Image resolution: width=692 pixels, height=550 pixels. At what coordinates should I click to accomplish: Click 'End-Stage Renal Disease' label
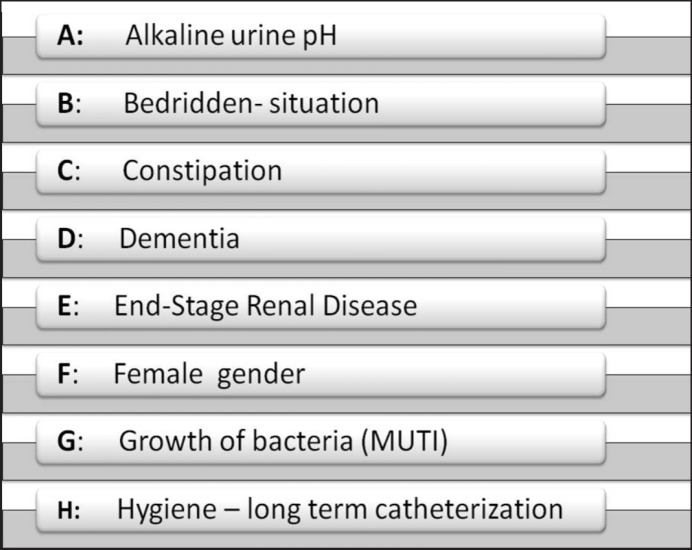pyautogui.click(x=265, y=306)
